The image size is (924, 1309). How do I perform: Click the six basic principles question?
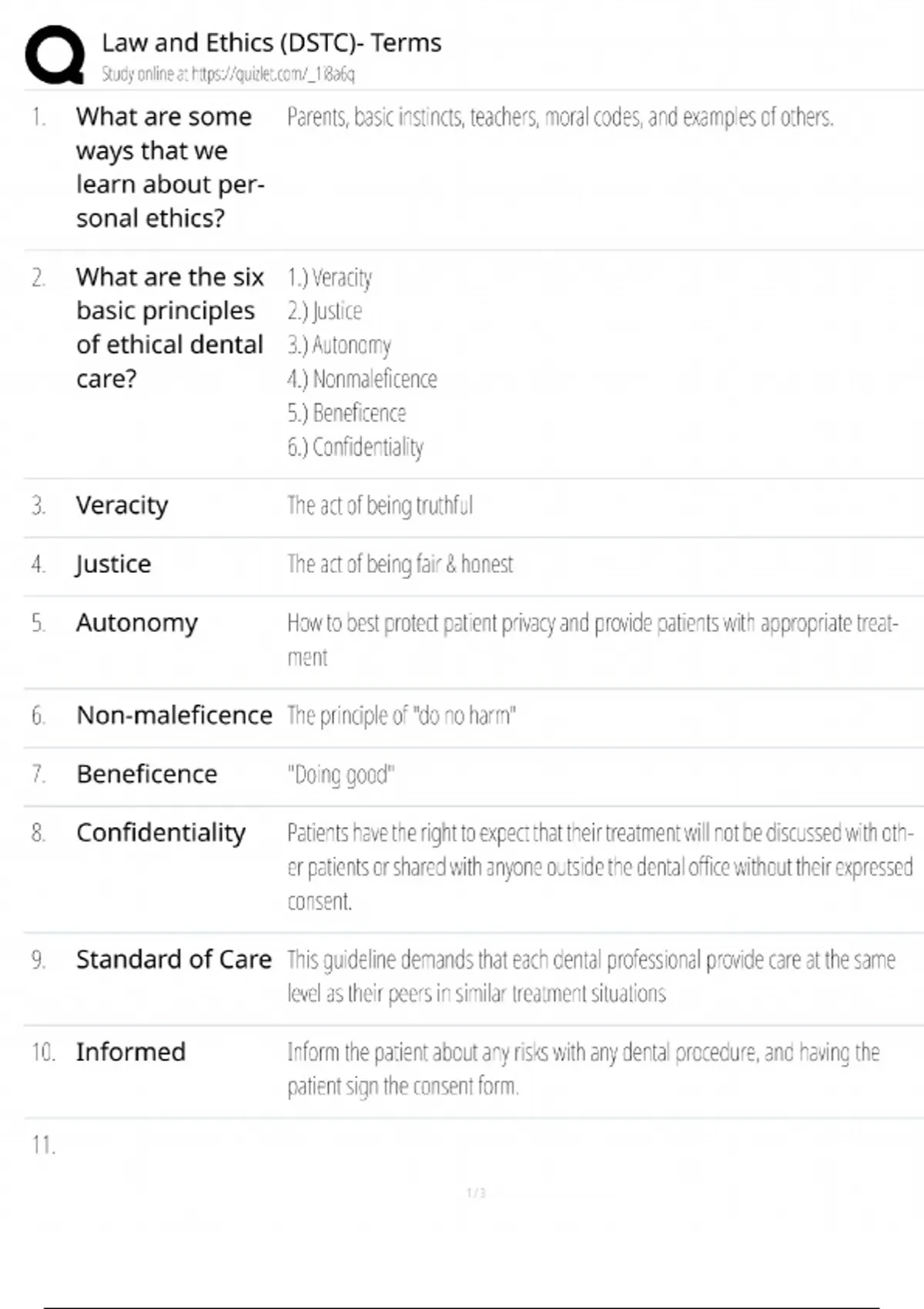[169, 327]
